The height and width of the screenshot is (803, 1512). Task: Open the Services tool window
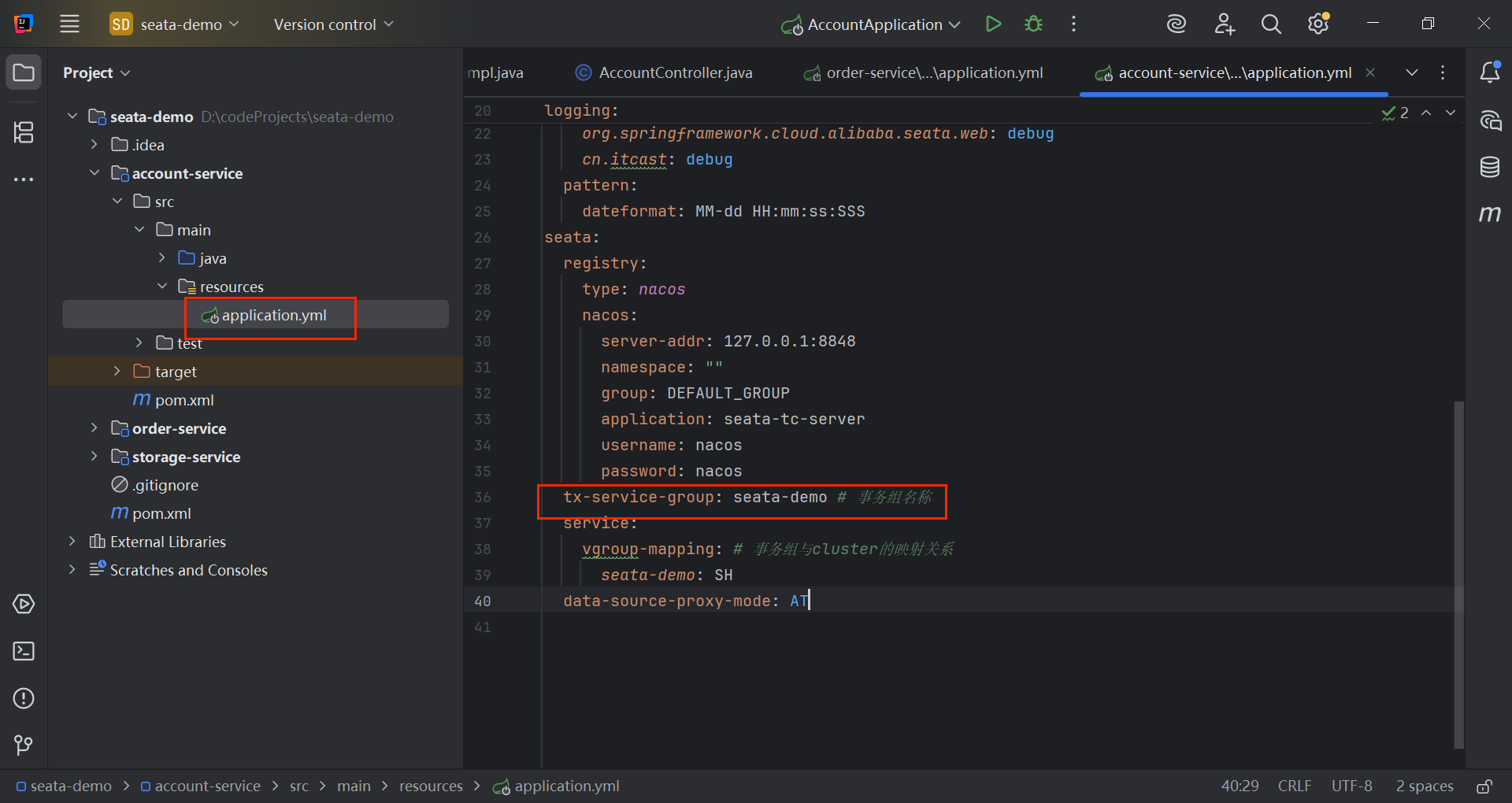point(24,604)
